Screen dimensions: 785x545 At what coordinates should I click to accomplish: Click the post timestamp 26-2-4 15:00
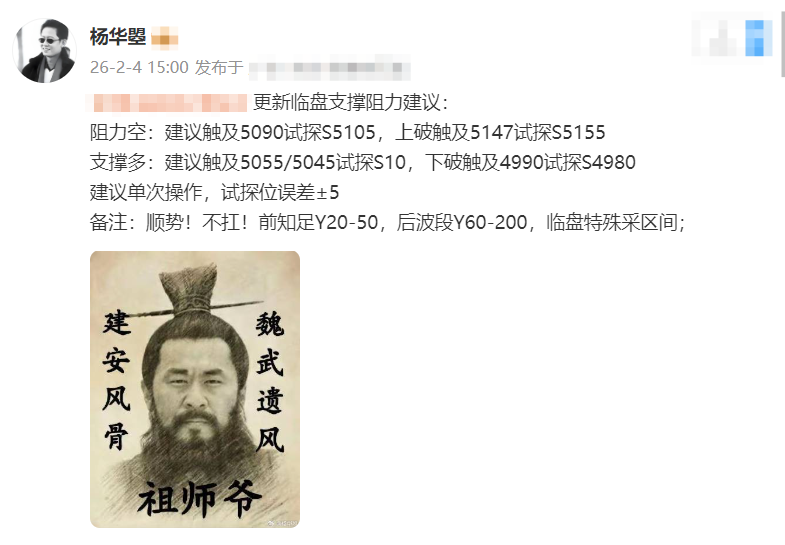click(139, 67)
